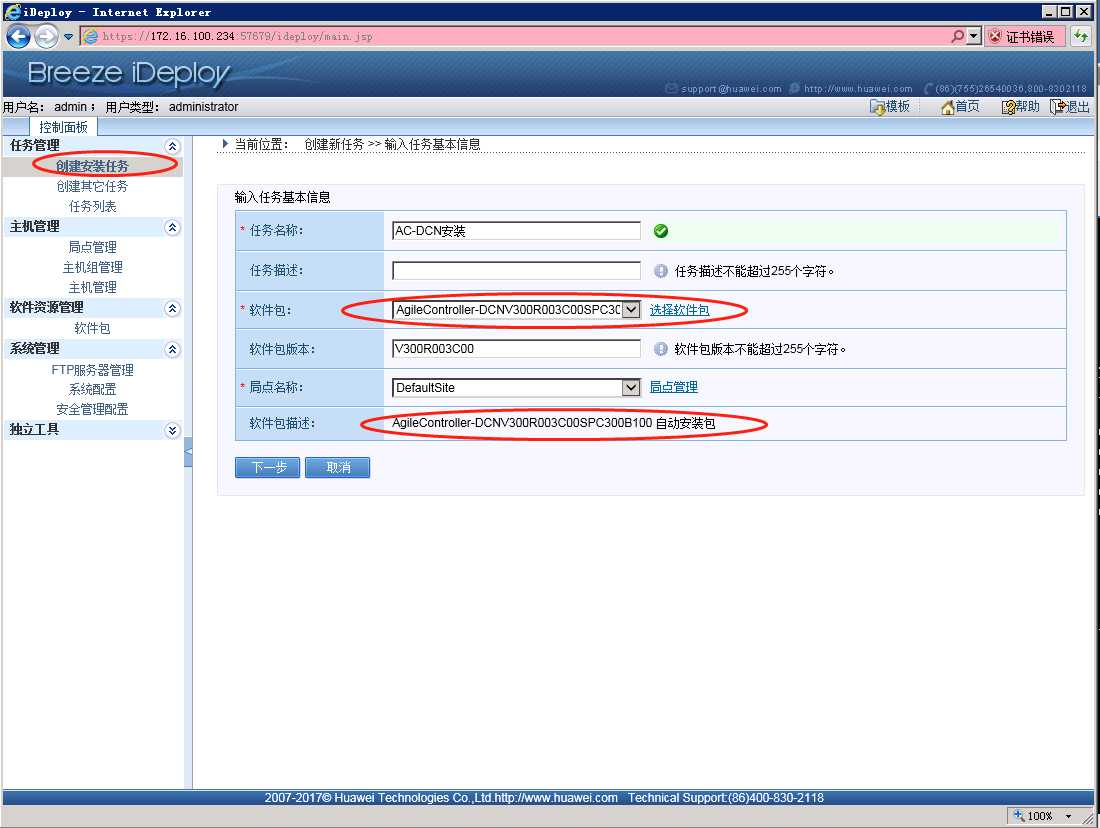Click the 任务名称 input field
The width and height of the screenshot is (1100, 828).
pos(516,231)
